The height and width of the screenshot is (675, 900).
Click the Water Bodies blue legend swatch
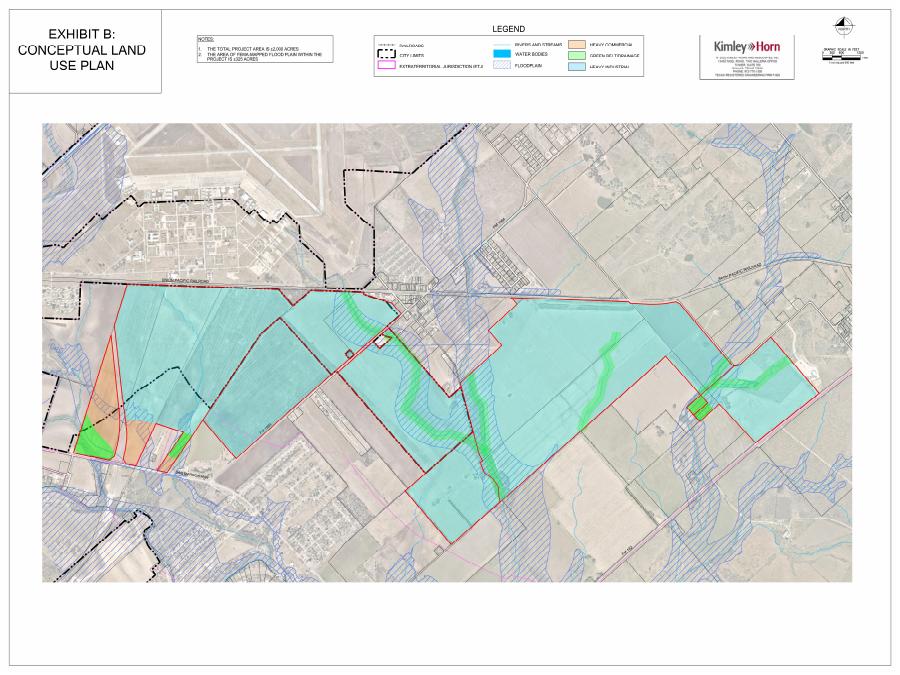(x=502, y=54)
